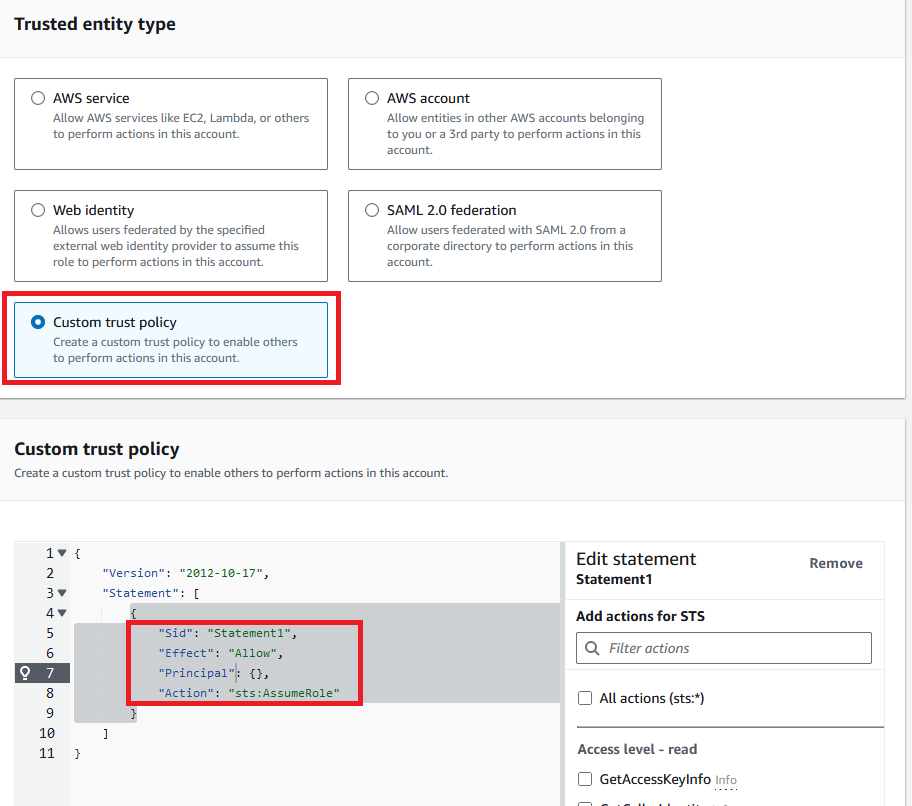Click the magnifier icon in Filter actions
This screenshot has height=806, width=912.
593,648
